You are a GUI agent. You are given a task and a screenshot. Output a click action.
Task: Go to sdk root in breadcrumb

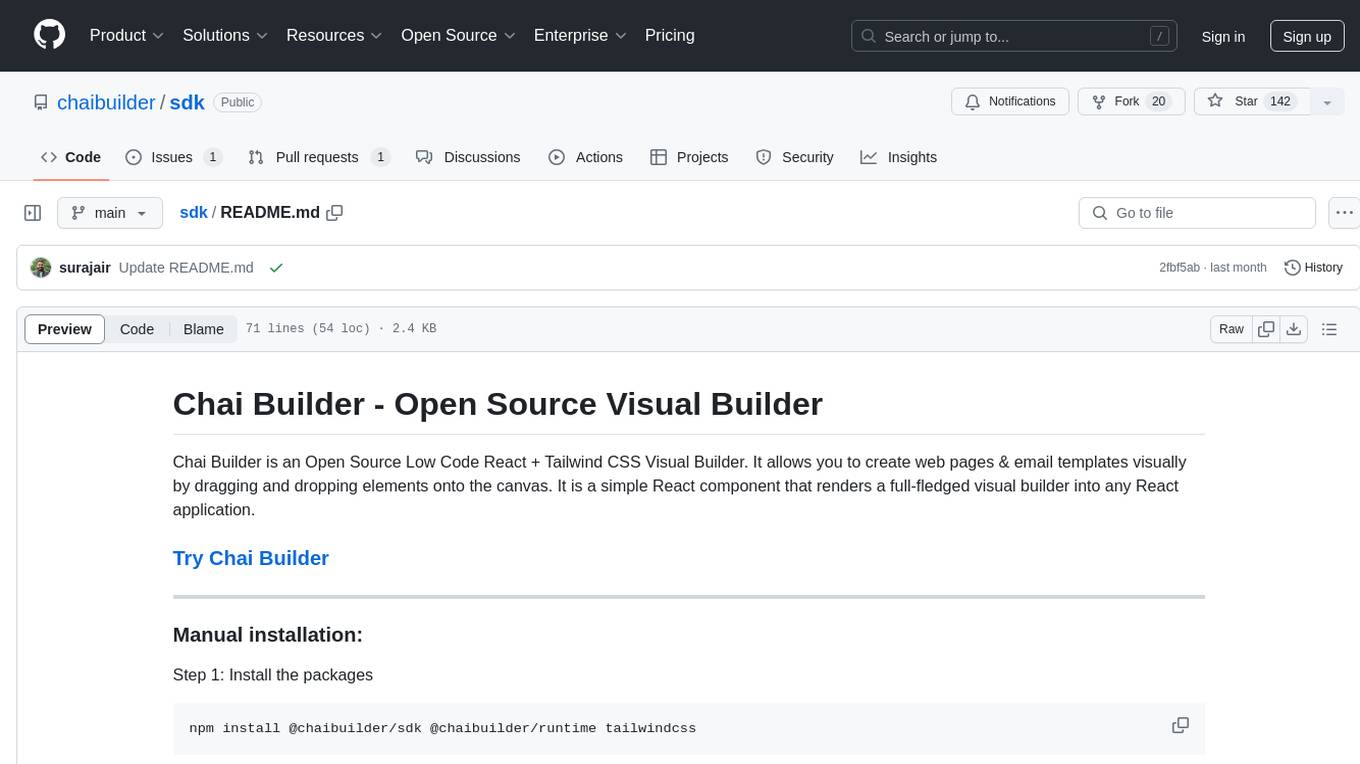[193, 212]
